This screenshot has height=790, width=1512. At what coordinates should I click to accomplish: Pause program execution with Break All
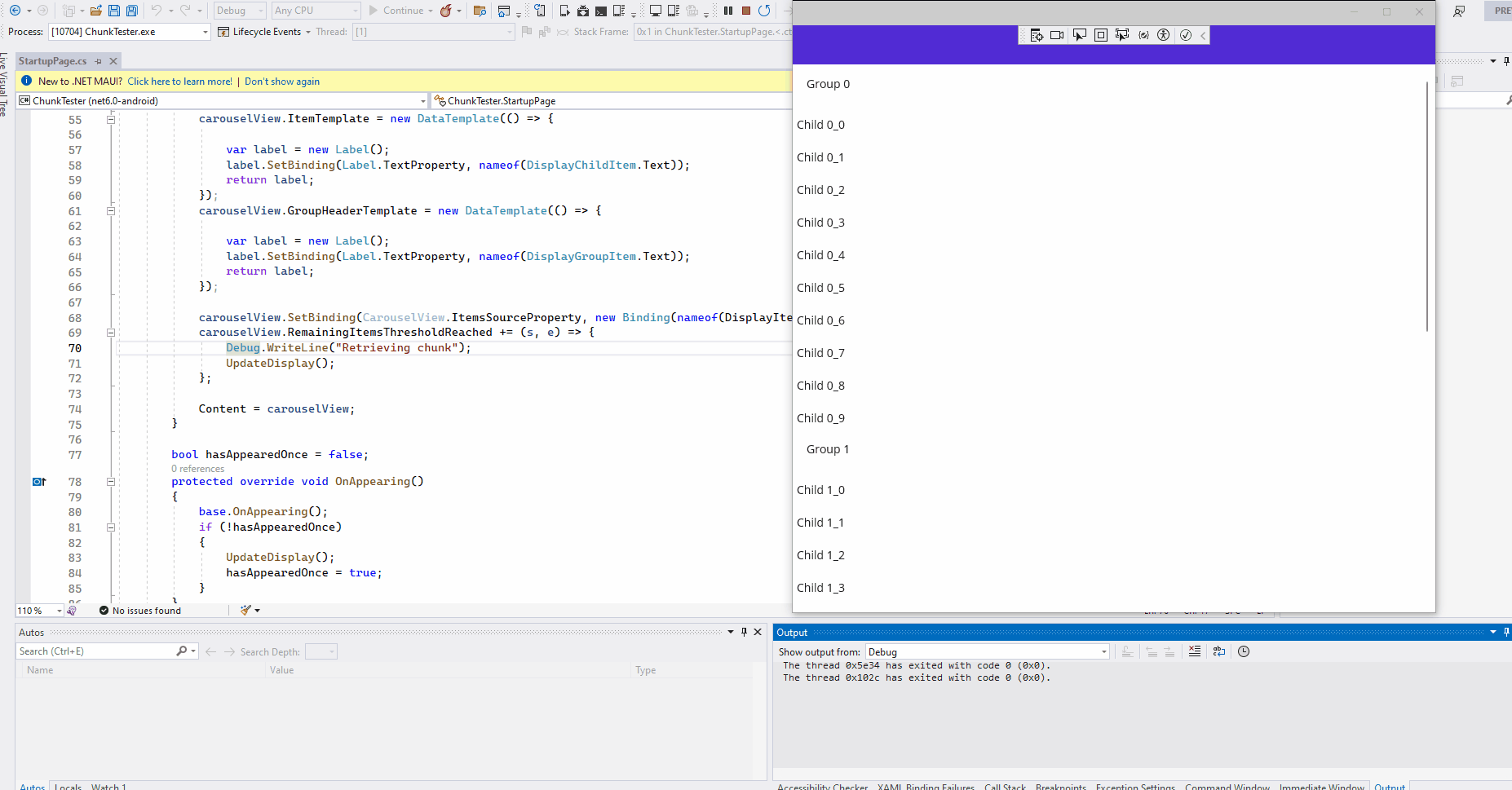click(x=727, y=11)
